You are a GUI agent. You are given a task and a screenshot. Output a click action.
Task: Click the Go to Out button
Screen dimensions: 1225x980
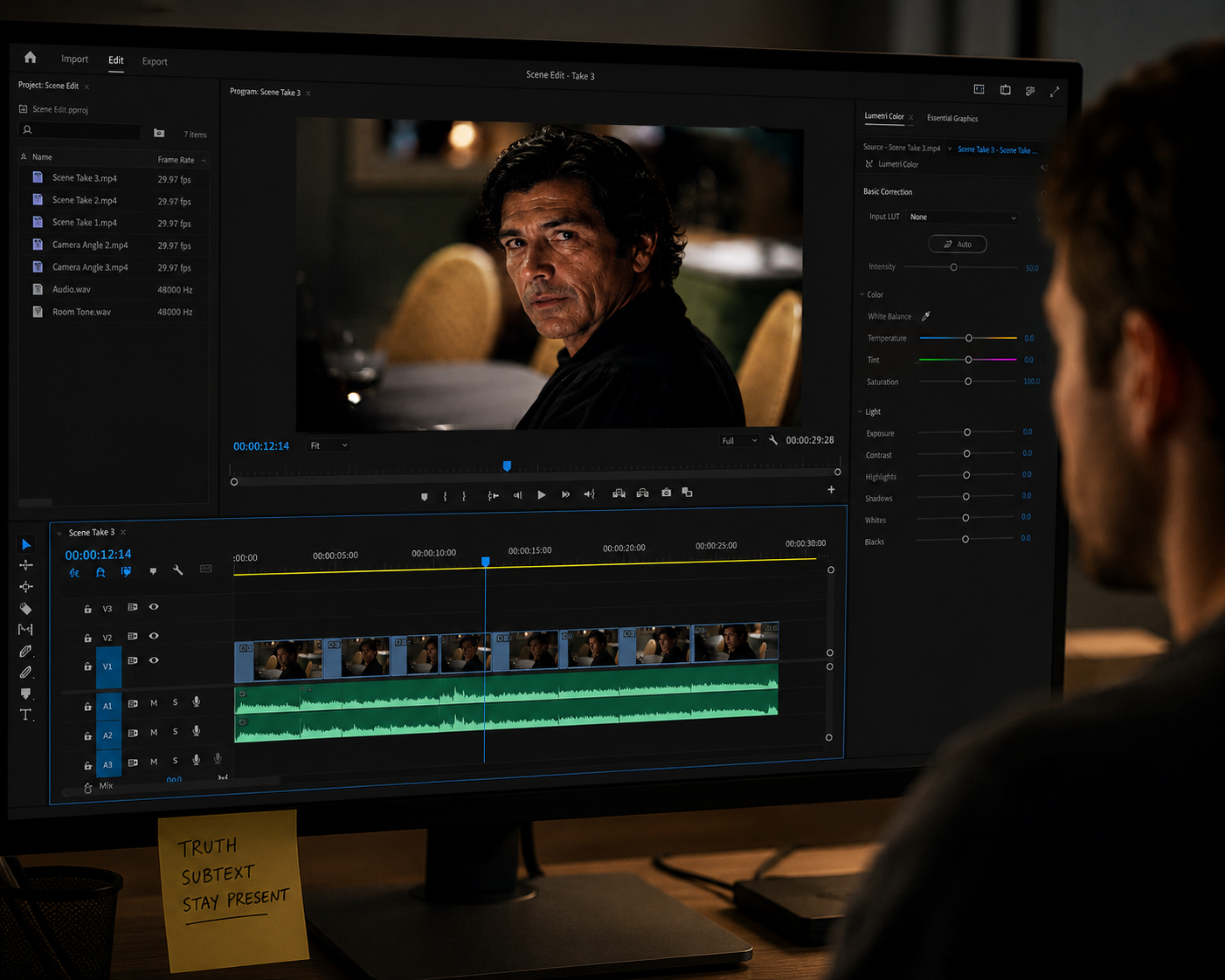[590, 494]
